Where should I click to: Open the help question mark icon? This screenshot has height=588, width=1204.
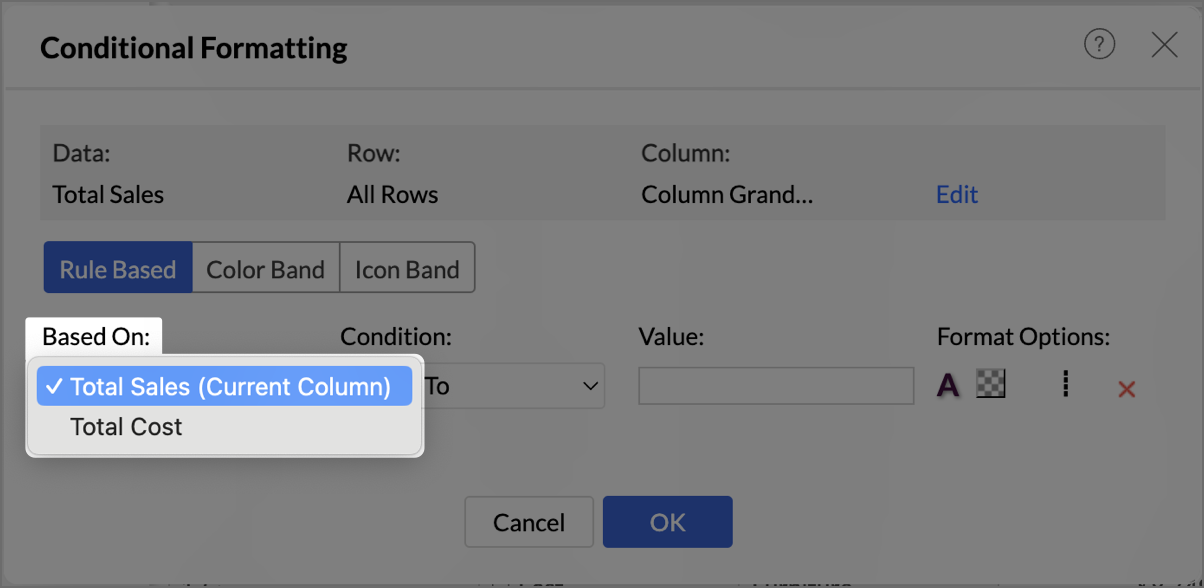(1099, 44)
